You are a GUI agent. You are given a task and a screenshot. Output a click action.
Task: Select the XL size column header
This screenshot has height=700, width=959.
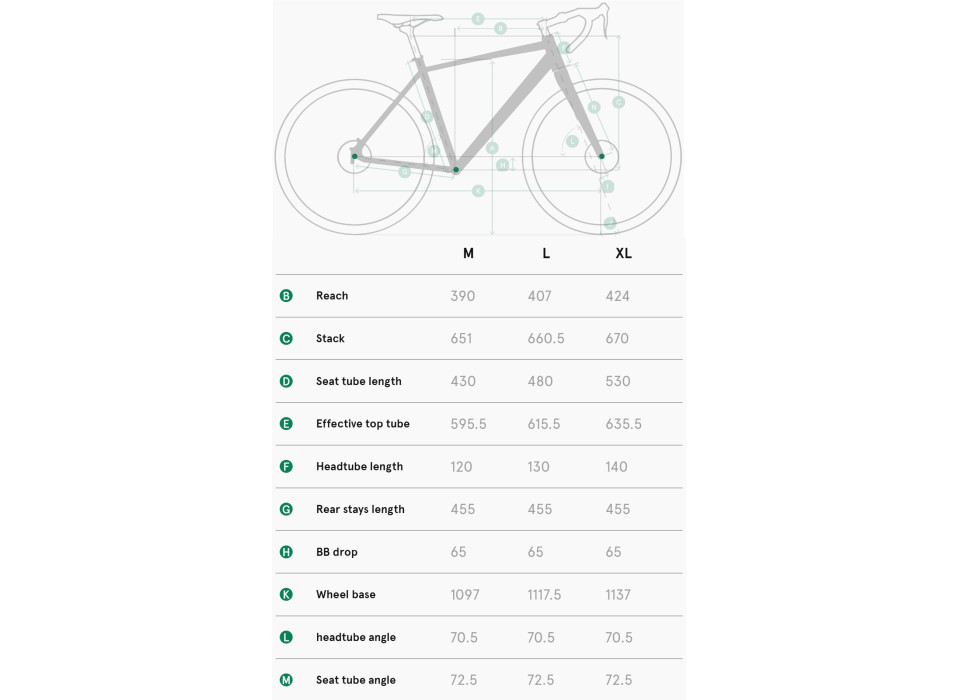tap(623, 254)
